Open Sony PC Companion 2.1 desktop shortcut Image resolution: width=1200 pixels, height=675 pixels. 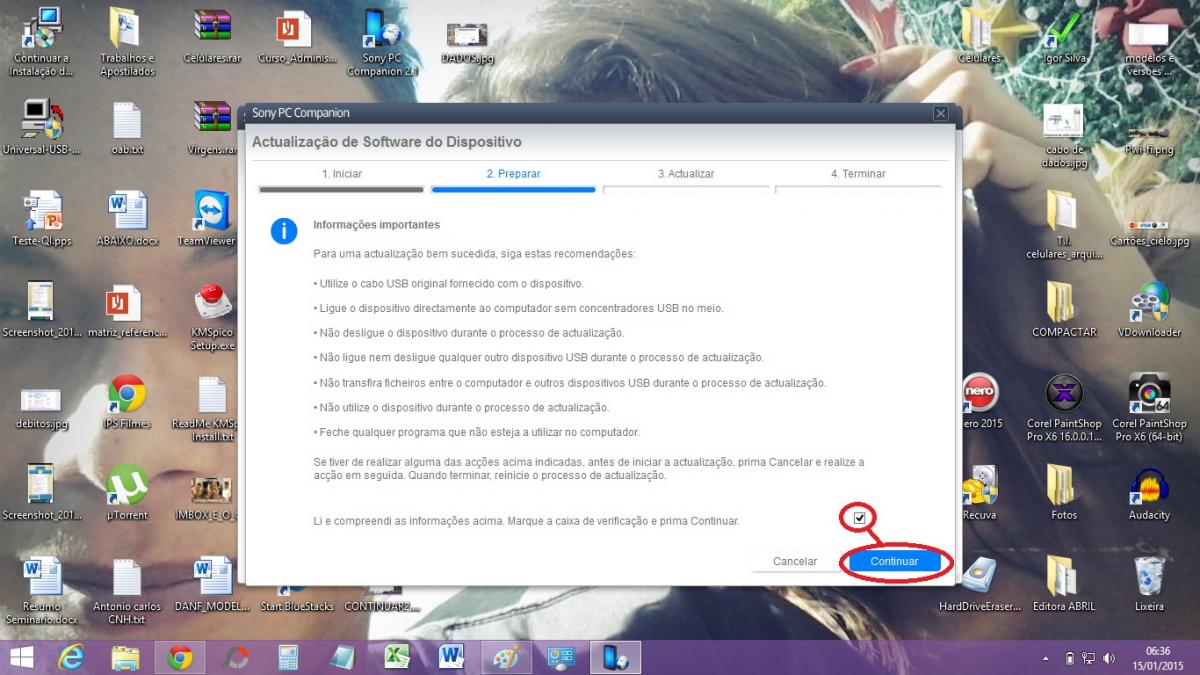[x=381, y=43]
